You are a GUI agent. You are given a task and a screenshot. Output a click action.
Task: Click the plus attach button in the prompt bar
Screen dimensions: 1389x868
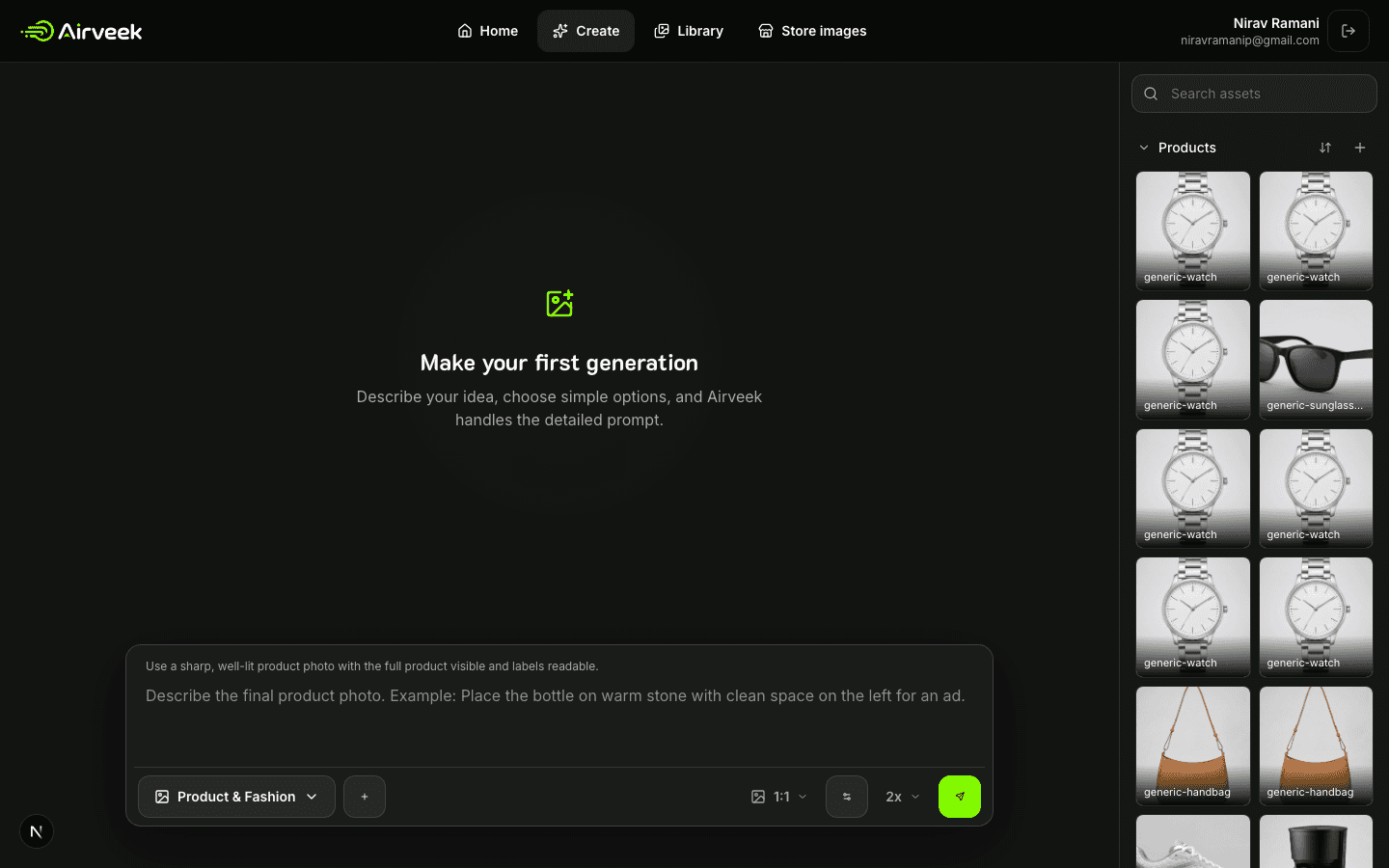pyautogui.click(x=365, y=797)
